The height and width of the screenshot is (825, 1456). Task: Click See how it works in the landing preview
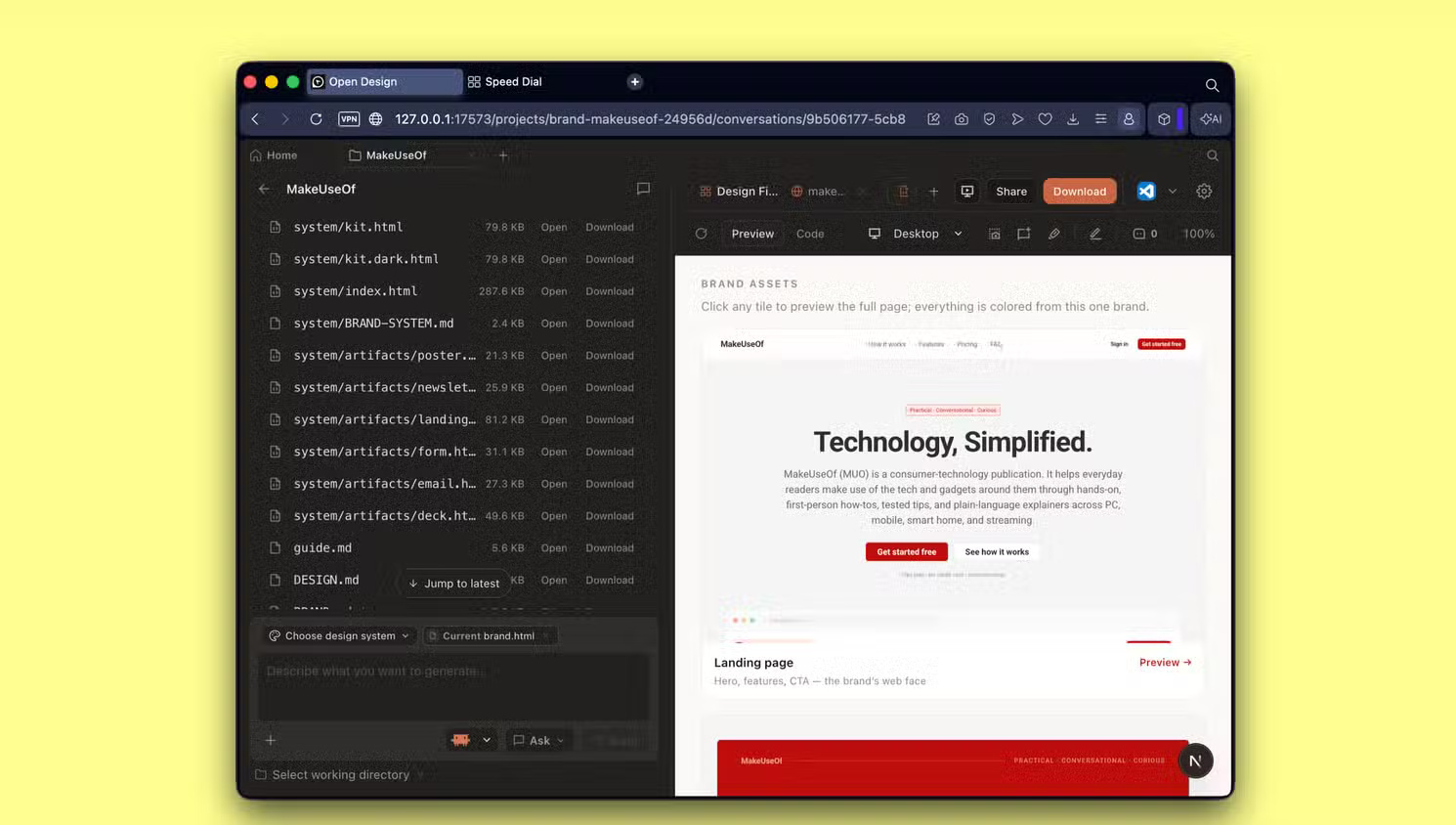(997, 552)
